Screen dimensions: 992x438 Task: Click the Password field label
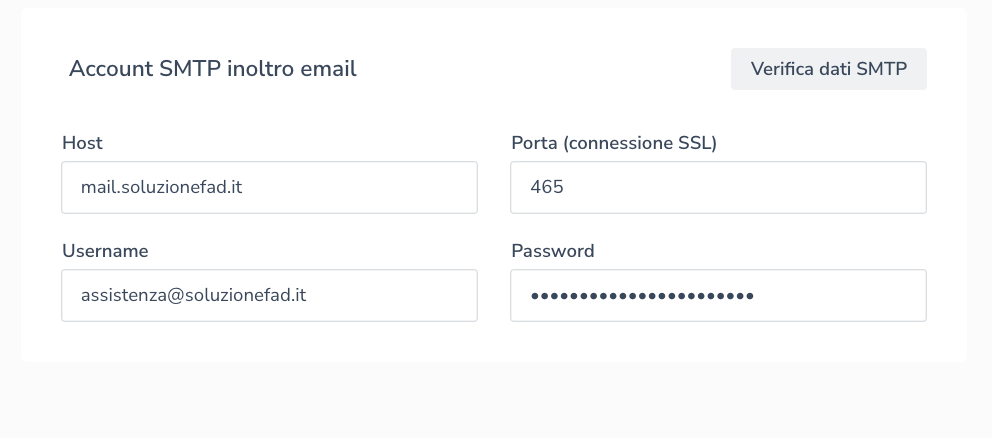point(552,251)
